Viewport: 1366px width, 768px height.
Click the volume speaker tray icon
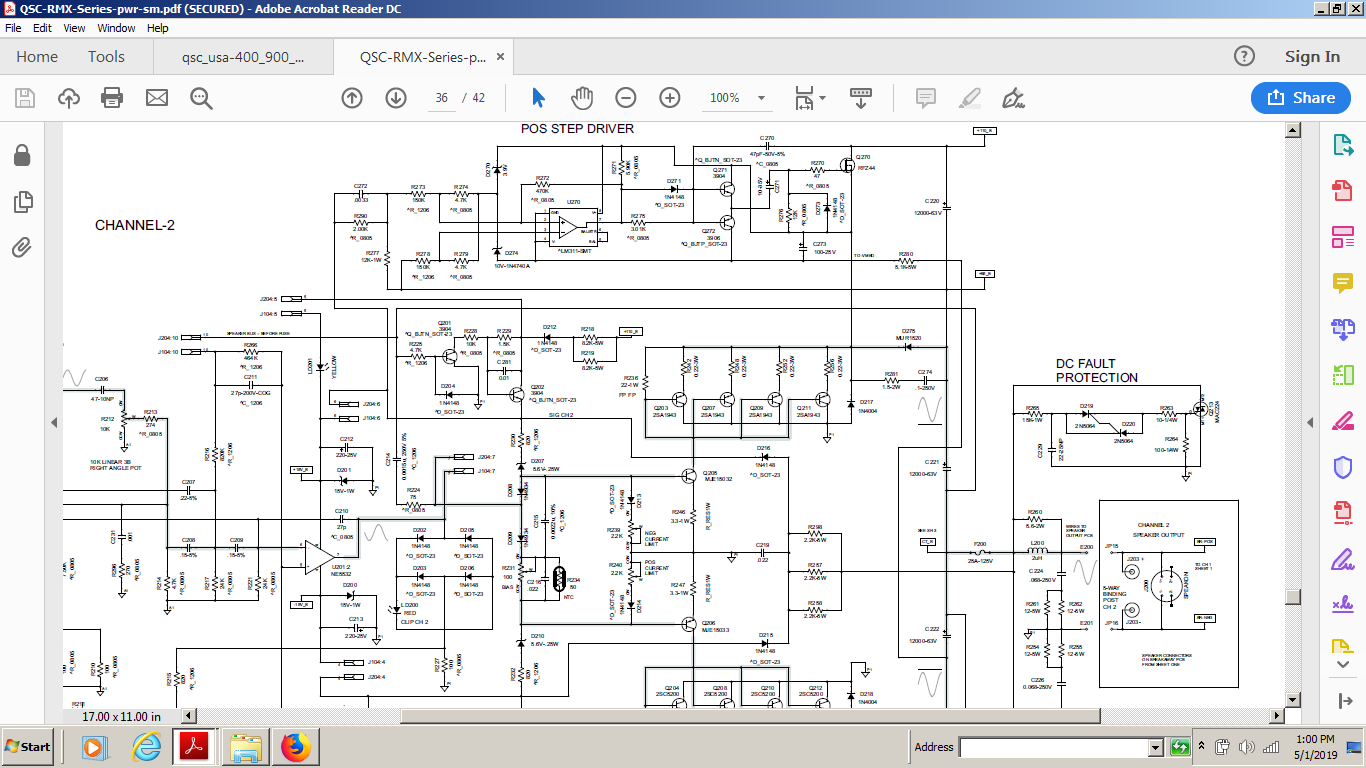tap(1246, 747)
